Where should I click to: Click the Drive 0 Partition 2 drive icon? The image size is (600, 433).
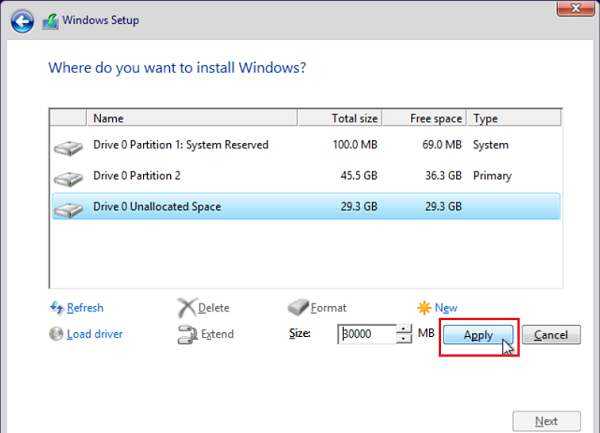69,178
